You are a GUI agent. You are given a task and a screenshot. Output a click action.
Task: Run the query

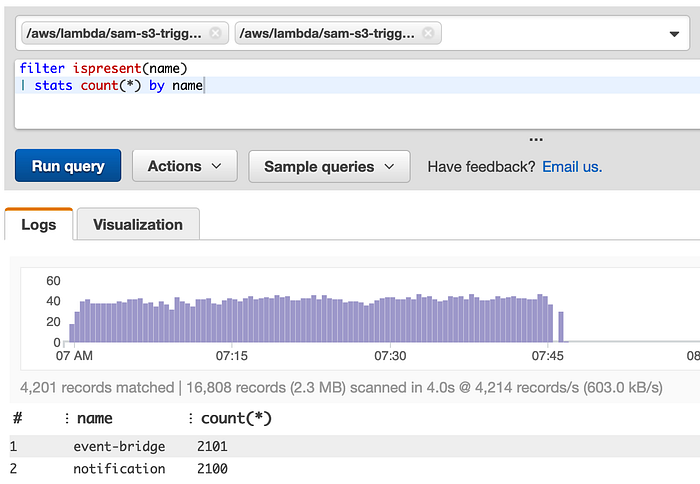pyautogui.click(x=68, y=166)
